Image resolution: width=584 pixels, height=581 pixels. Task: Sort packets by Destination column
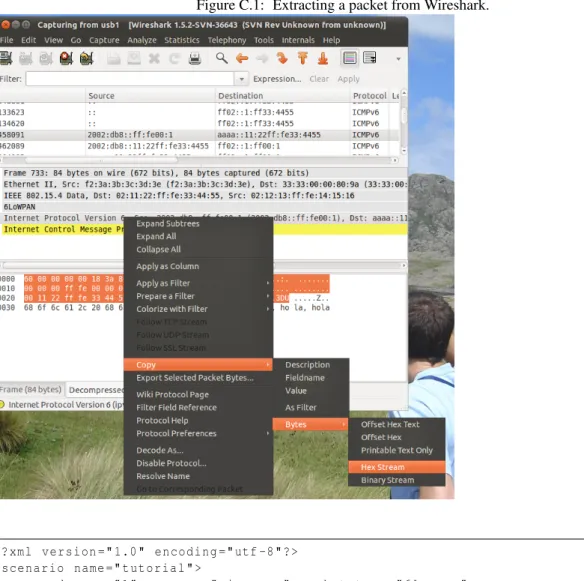[x=283, y=96]
